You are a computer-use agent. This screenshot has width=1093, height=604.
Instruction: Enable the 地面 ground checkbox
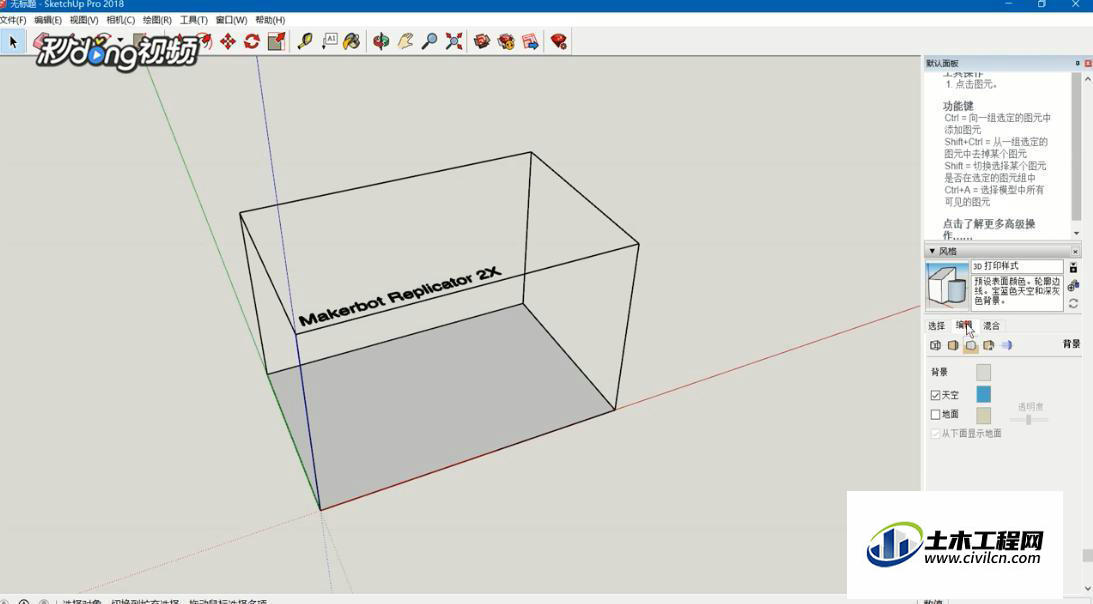point(935,414)
